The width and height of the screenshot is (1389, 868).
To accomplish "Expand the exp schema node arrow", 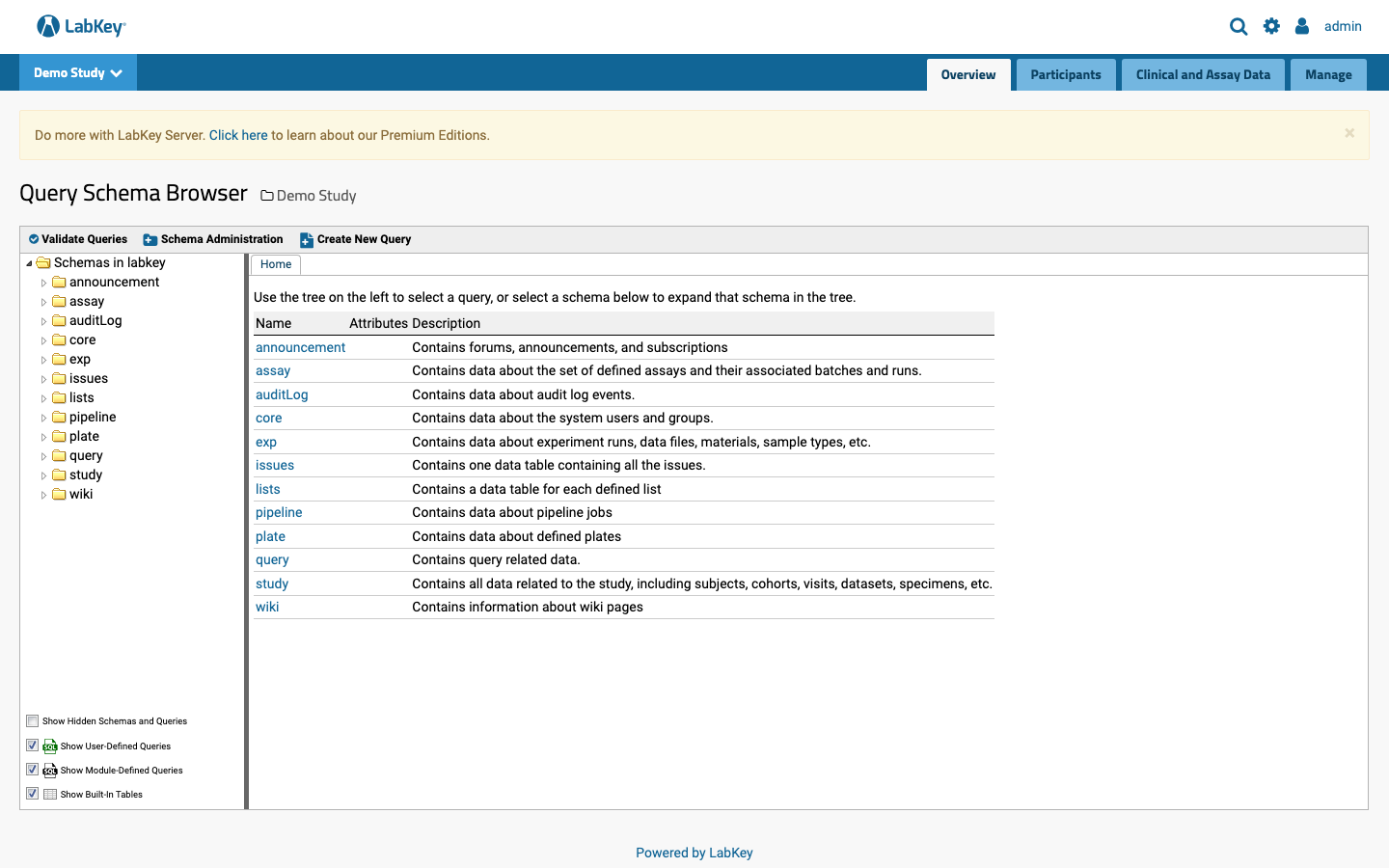I will point(43,360).
